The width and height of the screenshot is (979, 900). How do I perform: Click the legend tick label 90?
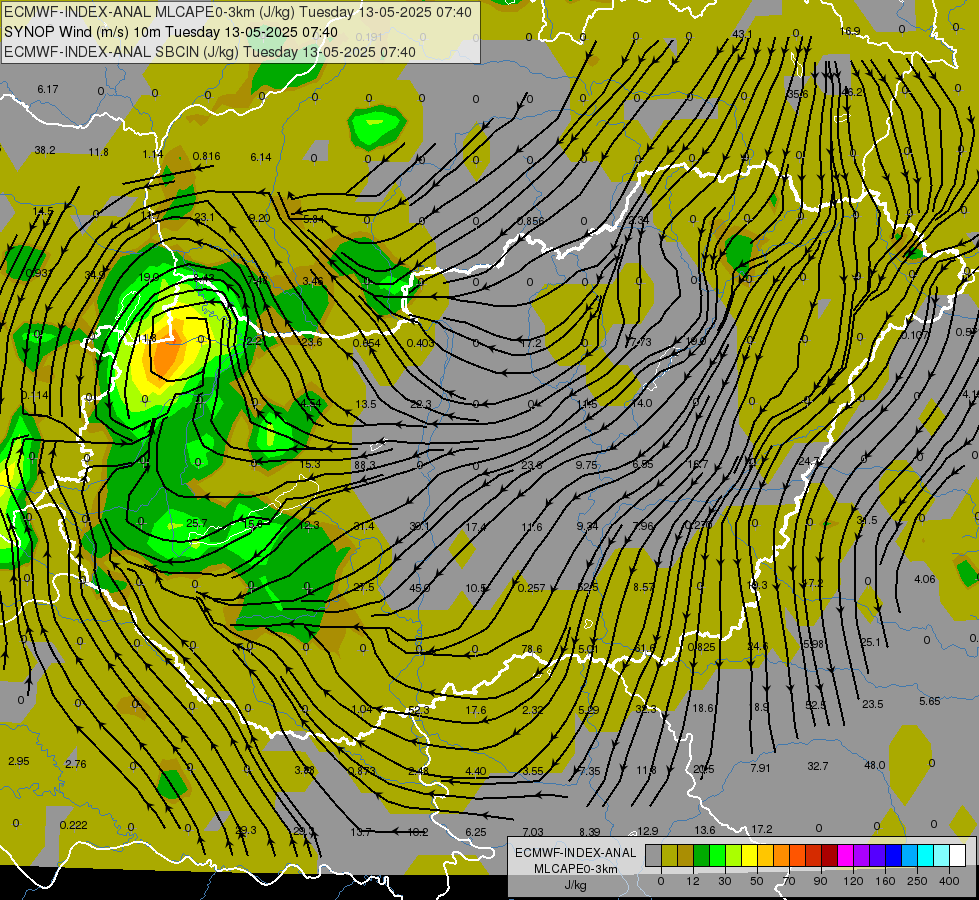point(820,881)
